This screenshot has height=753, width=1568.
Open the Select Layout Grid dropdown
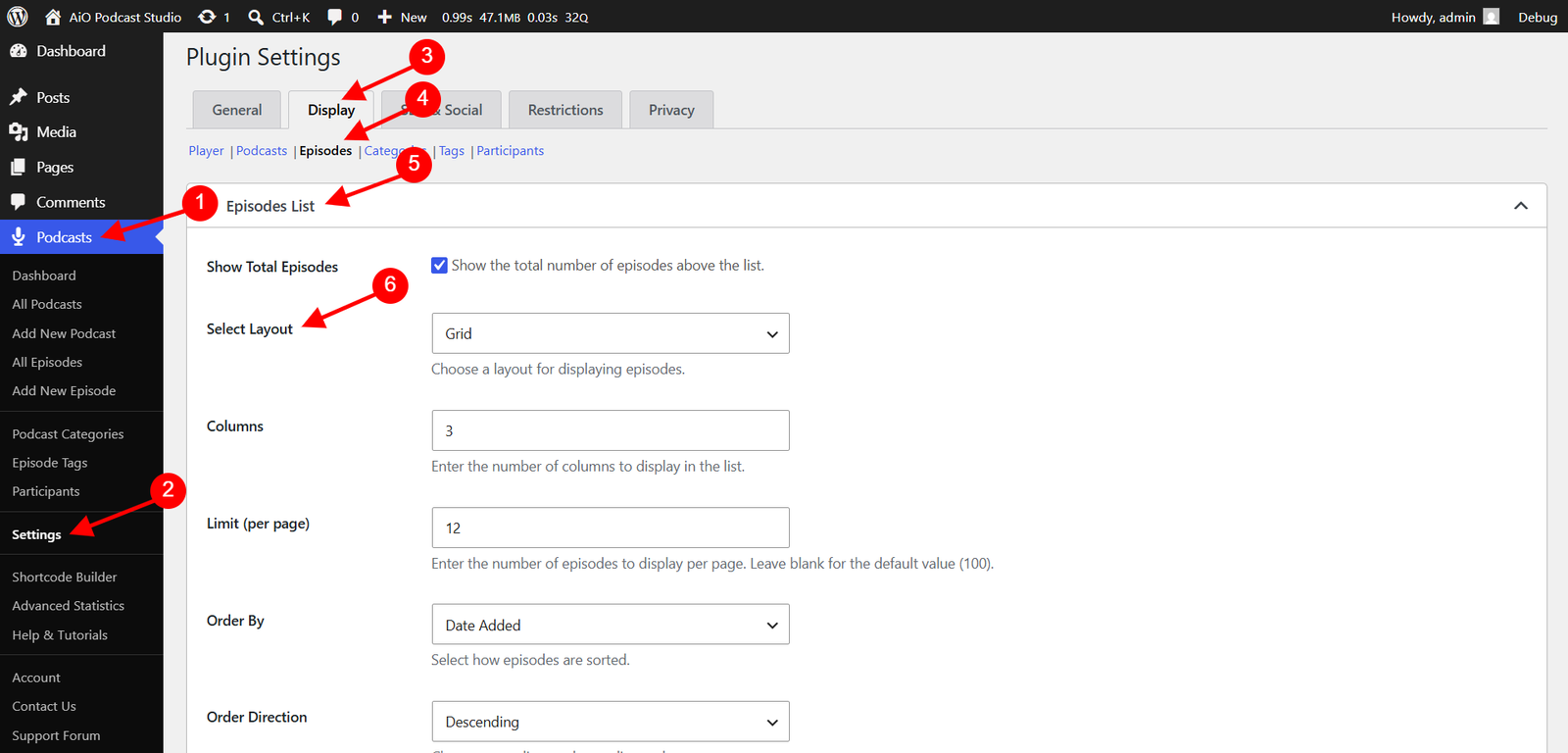(611, 333)
